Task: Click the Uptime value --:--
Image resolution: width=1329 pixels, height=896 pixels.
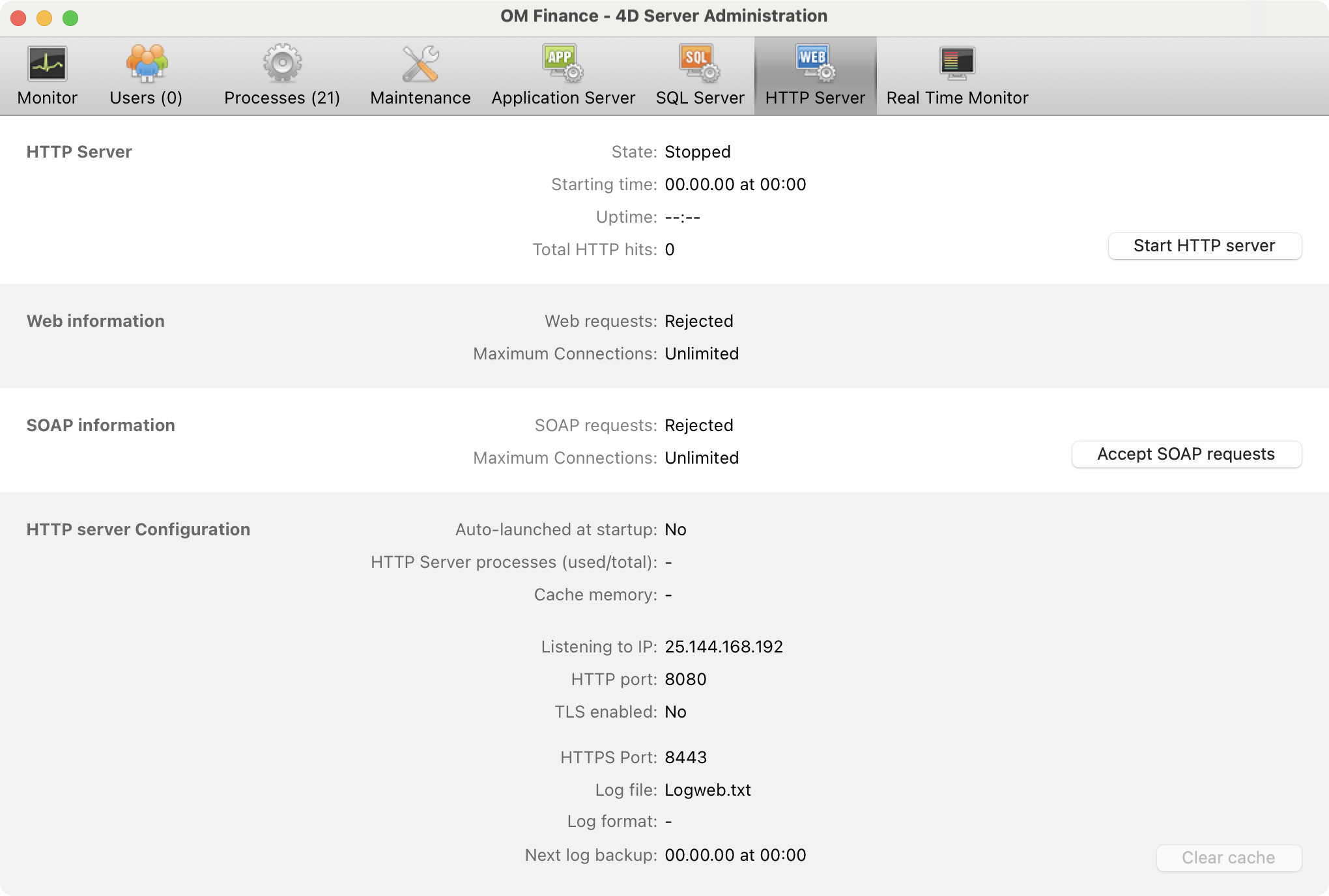Action: point(682,217)
